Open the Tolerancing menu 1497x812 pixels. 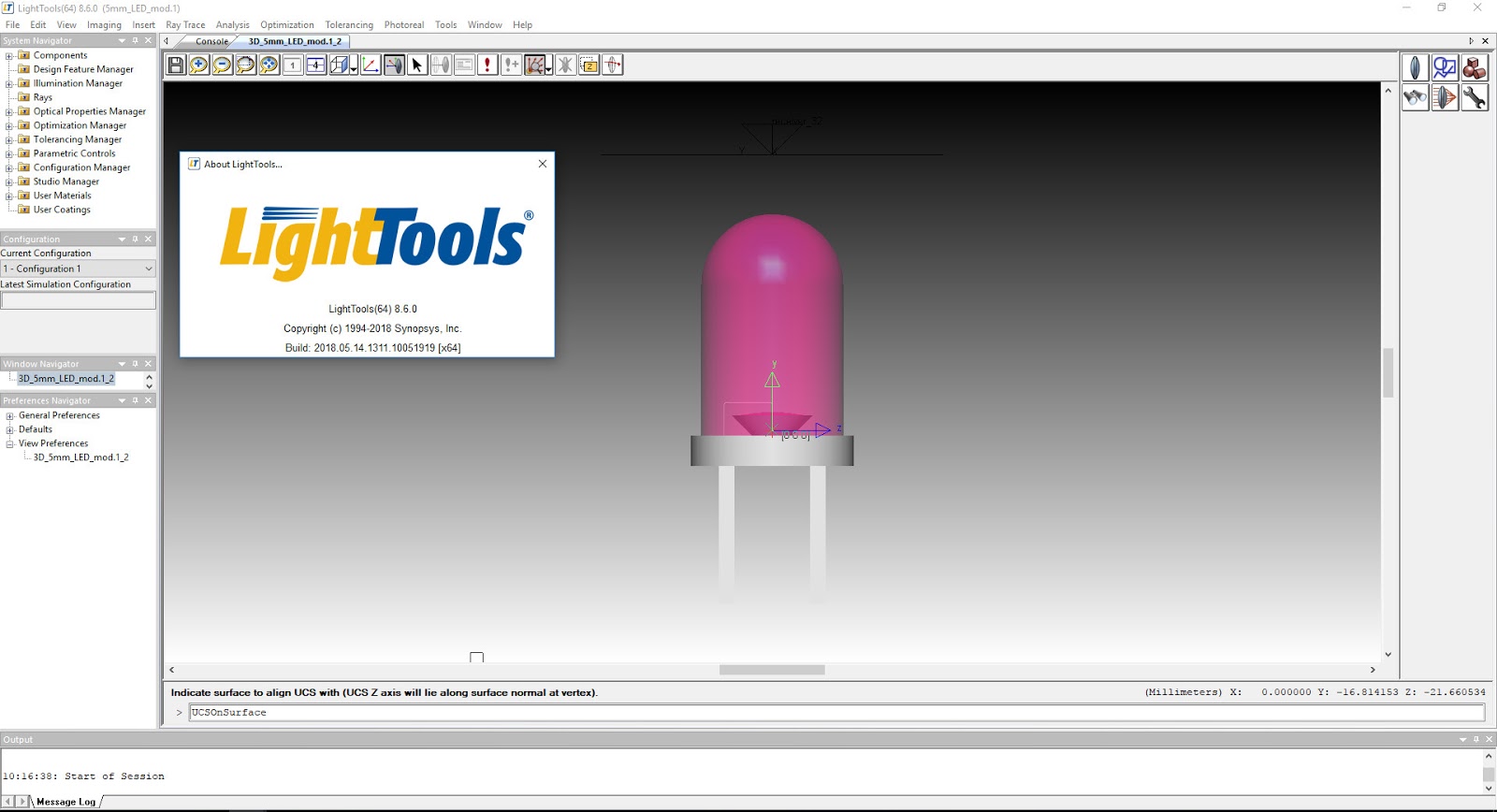point(349,25)
